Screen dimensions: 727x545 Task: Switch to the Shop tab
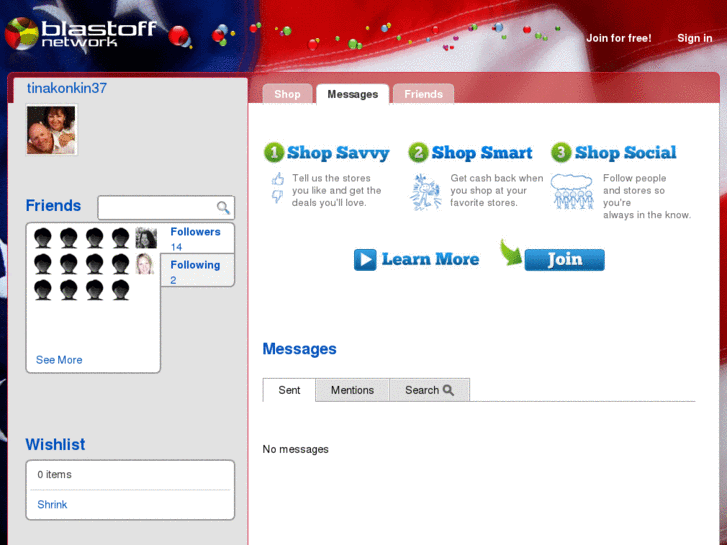287,94
